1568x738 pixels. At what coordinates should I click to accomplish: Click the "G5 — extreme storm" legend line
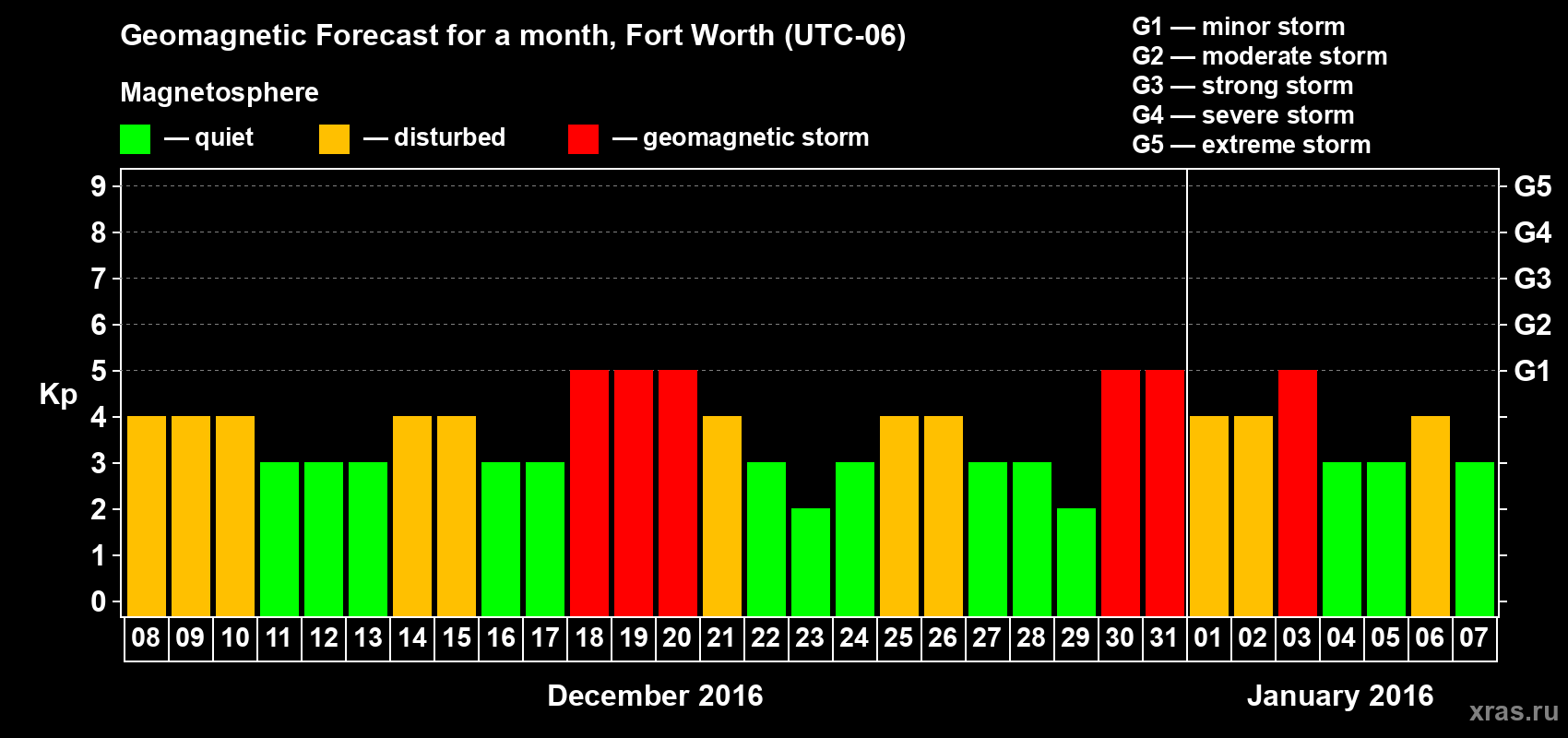coord(1252,145)
